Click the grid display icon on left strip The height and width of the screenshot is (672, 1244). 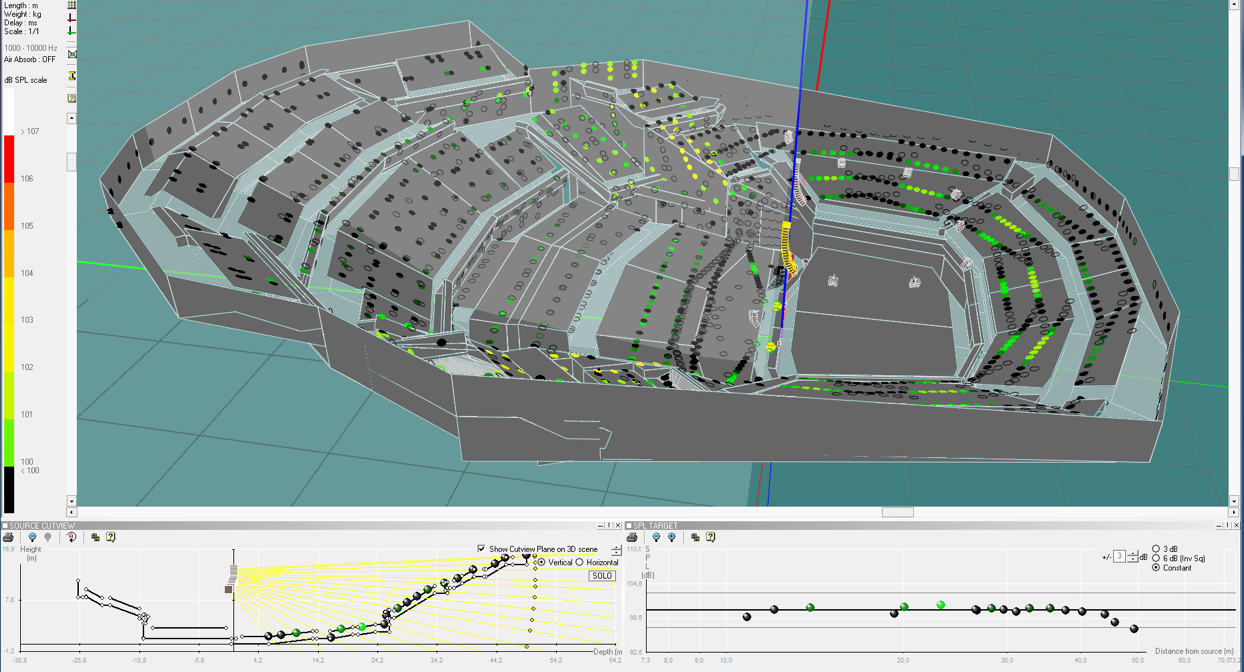click(71, 5)
